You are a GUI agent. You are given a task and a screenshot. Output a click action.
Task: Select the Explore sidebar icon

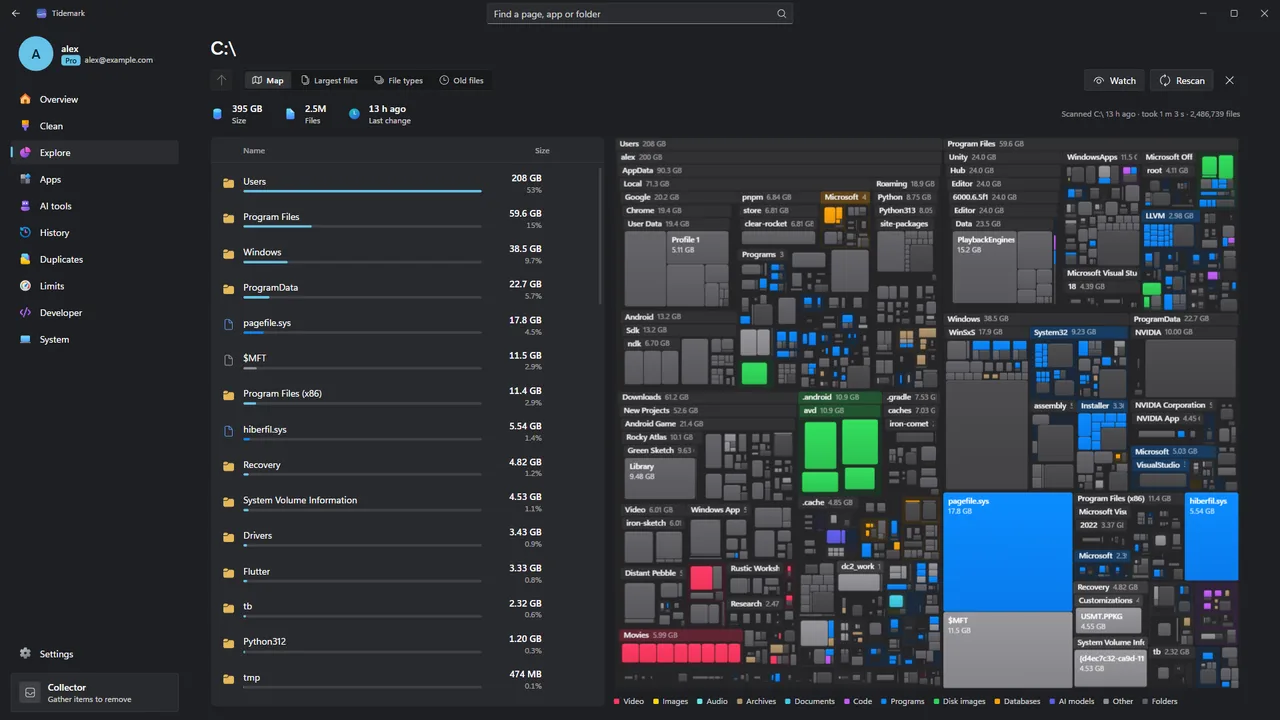point(26,153)
